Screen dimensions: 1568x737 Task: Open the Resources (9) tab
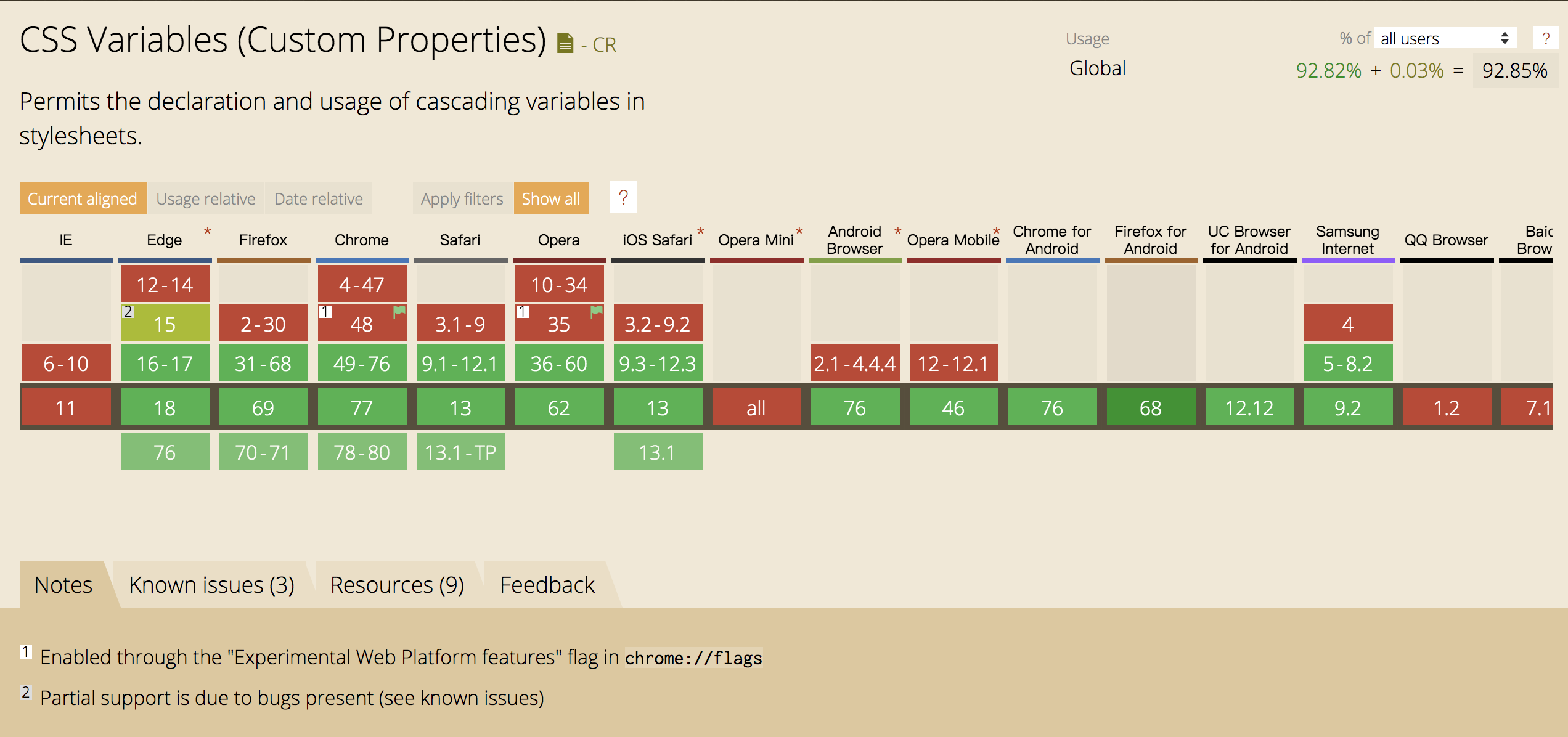[x=397, y=584]
